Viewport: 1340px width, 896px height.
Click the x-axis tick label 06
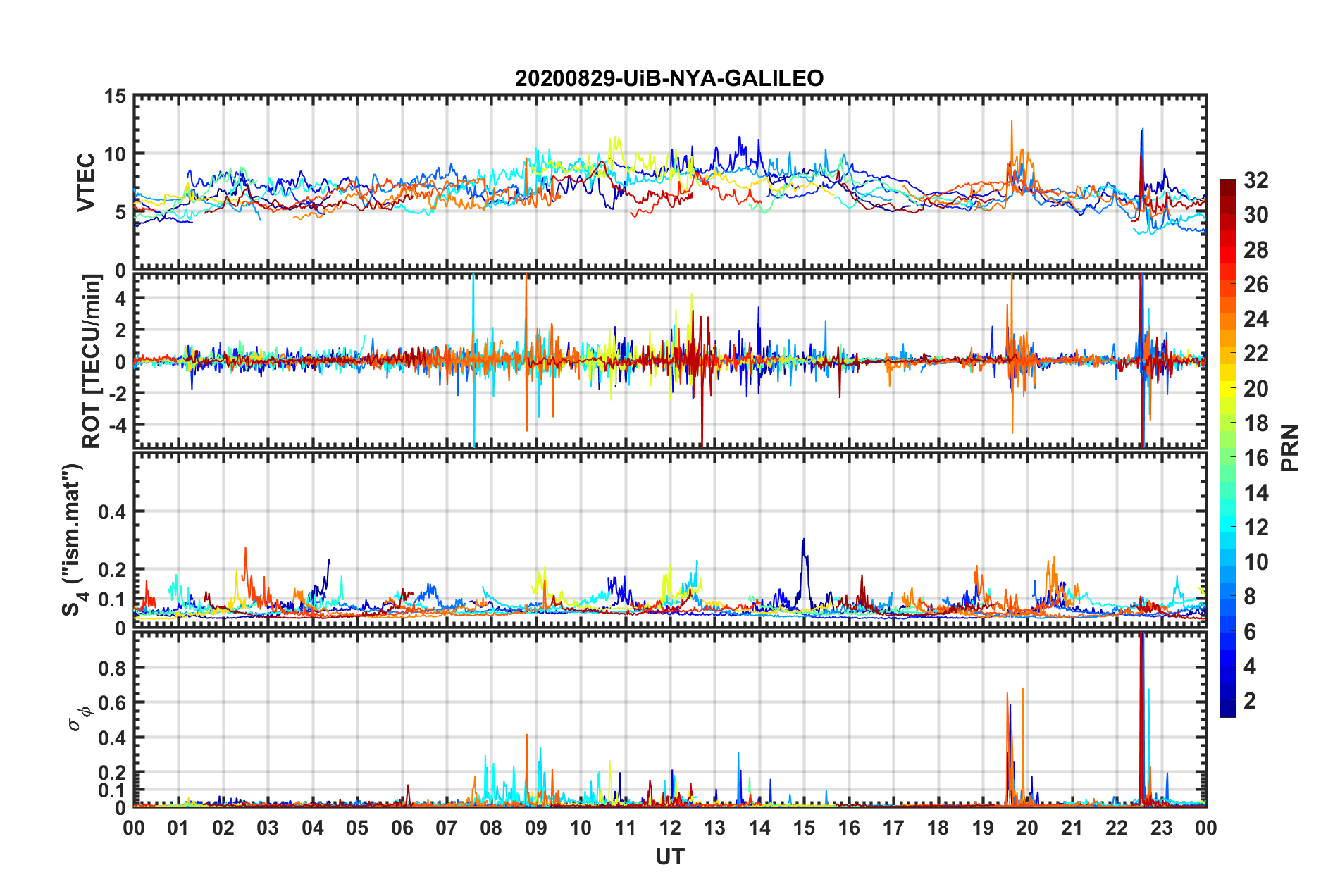pyautogui.click(x=402, y=828)
